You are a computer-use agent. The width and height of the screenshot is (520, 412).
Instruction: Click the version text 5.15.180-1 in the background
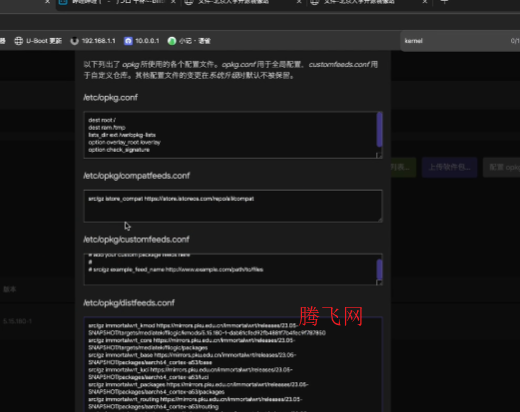17,321
